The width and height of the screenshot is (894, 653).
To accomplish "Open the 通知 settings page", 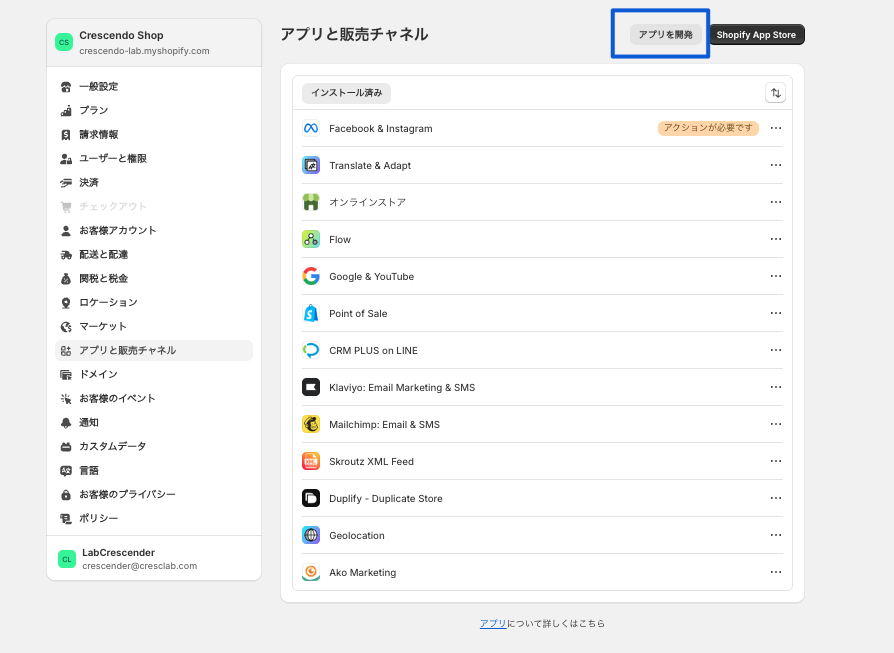I will (x=89, y=423).
